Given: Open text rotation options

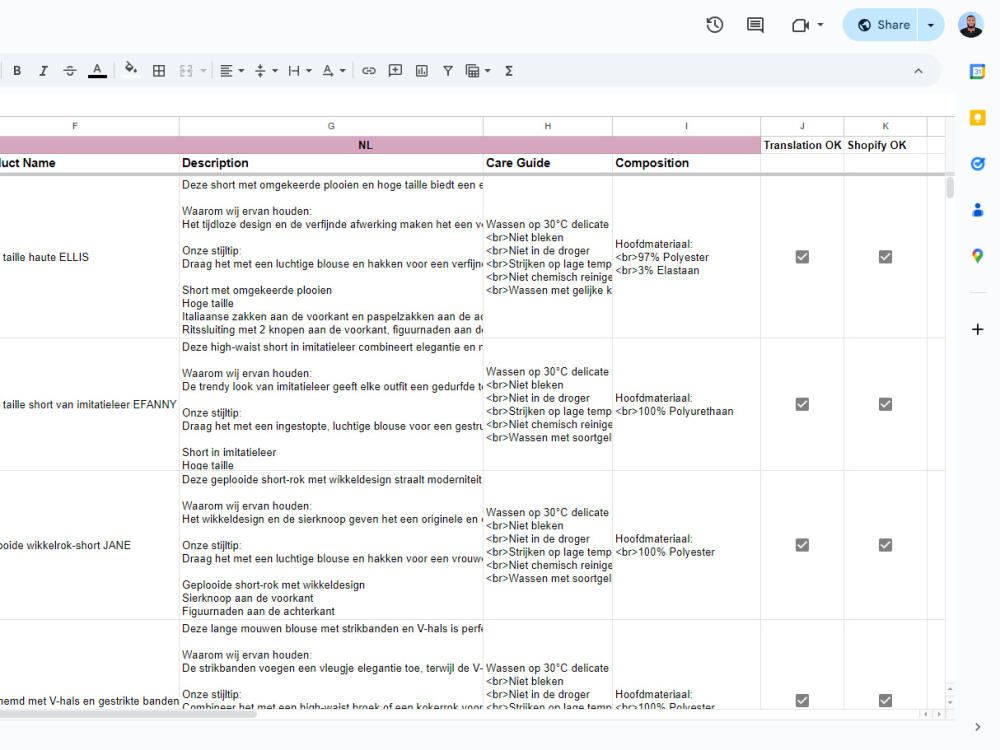Looking at the screenshot, I should 334,71.
